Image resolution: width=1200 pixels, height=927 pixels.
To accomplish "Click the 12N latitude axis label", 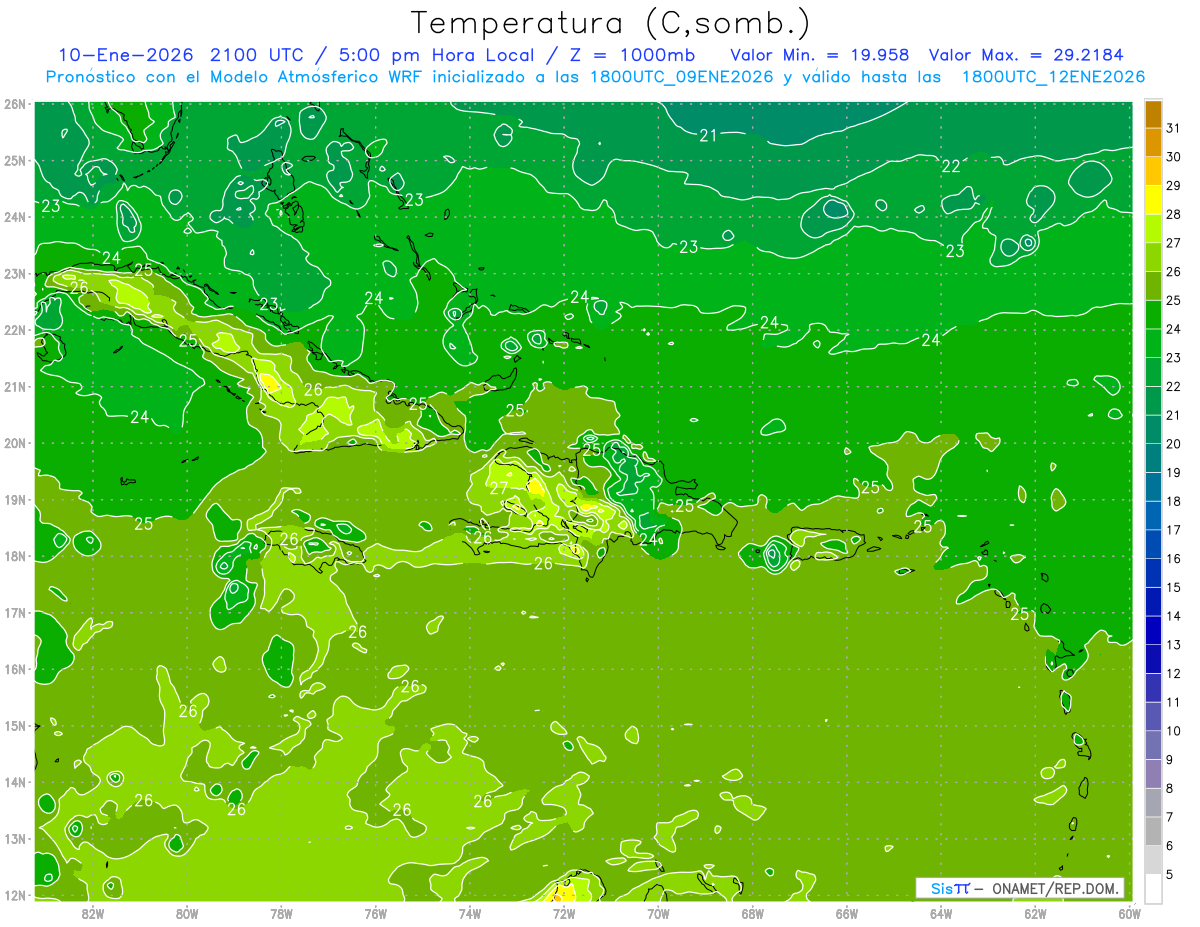I will (17, 895).
